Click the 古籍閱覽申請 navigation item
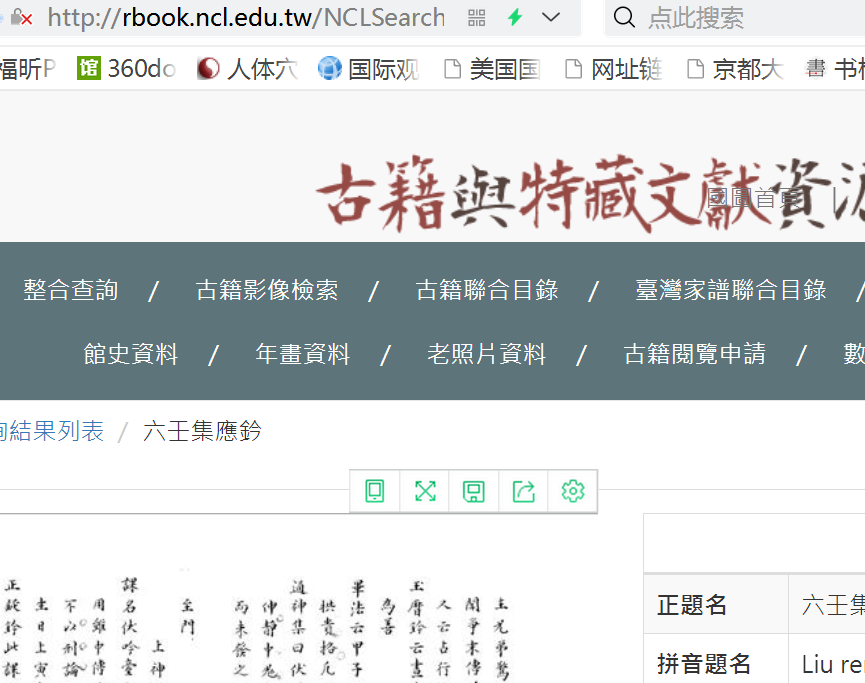 click(x=694, y=354)
